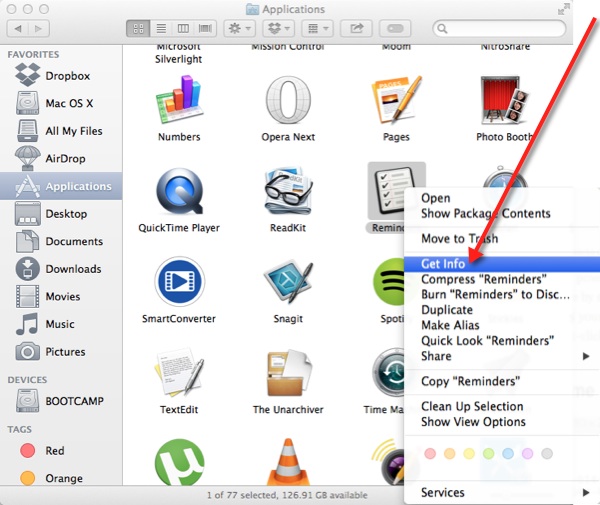Go forward with the forward arrow

pos(38,28)
